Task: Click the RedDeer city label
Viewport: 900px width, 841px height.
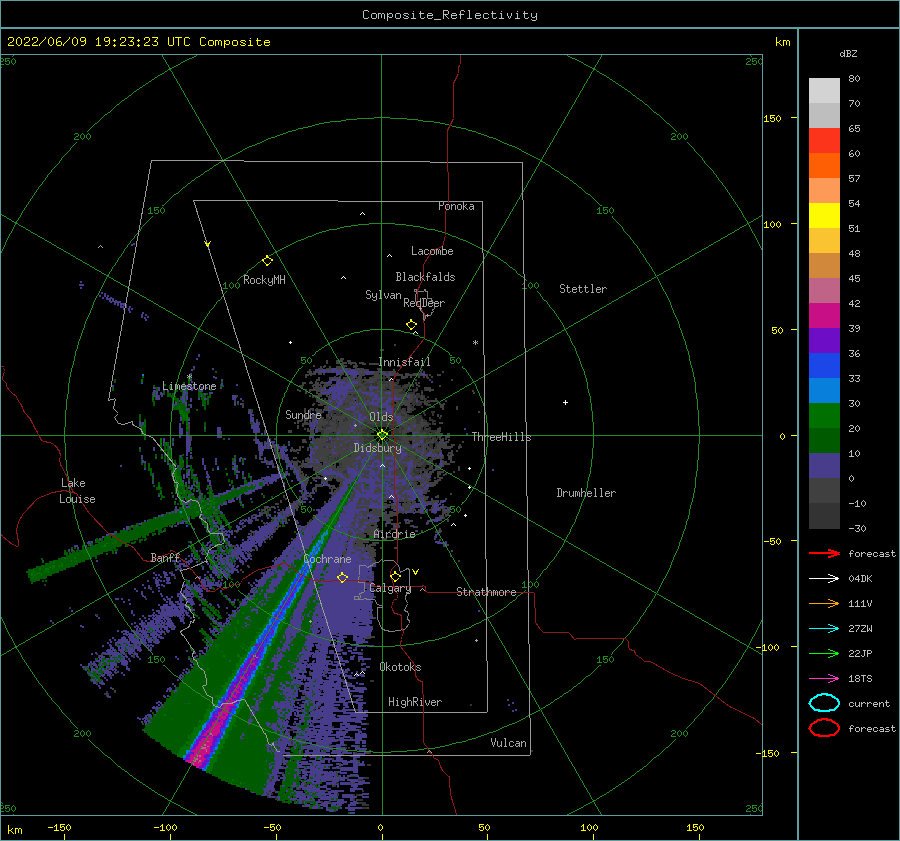Action: pyautogui.click(x=424, y=303)
